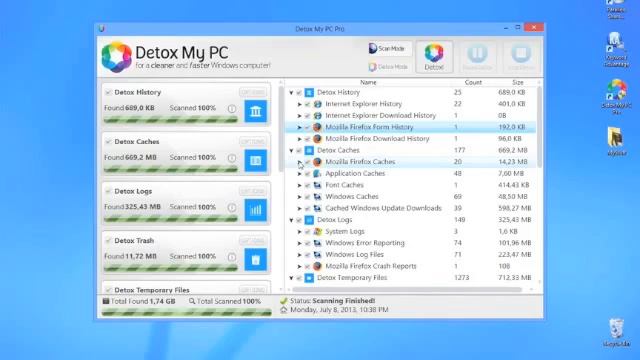Screen dimensions: 640x360
Task: Click the results tree's vertical scrollbar
Action: [539, 127]
